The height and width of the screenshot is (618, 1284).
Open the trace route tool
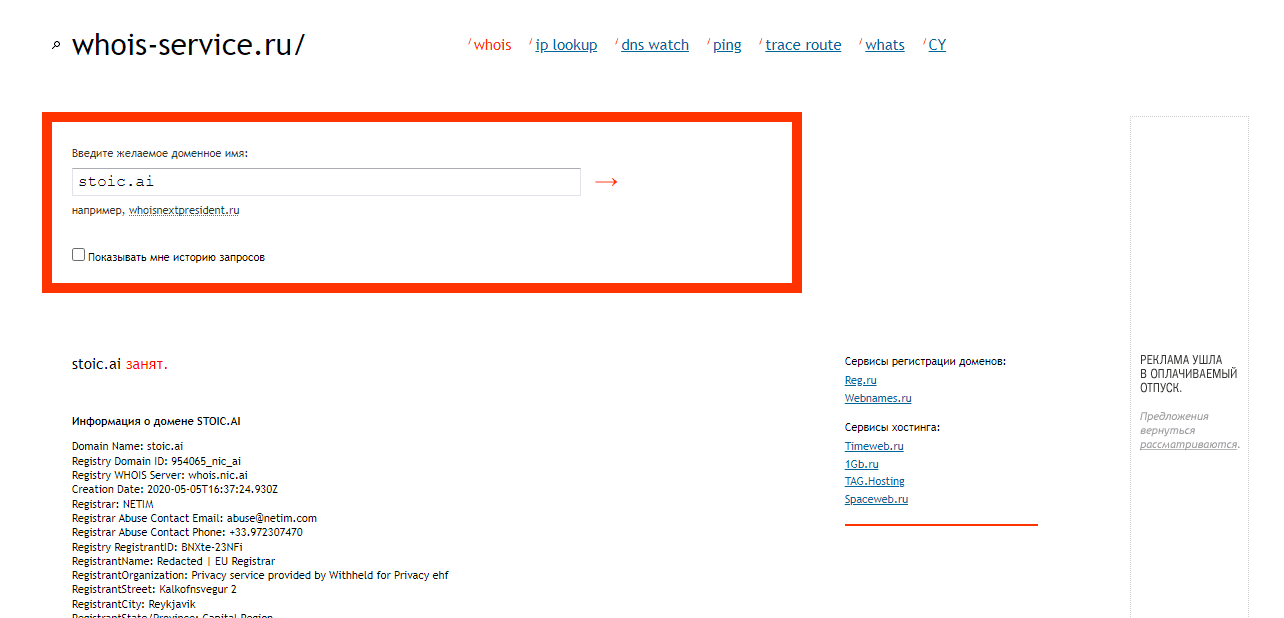[x=803, y=45]
